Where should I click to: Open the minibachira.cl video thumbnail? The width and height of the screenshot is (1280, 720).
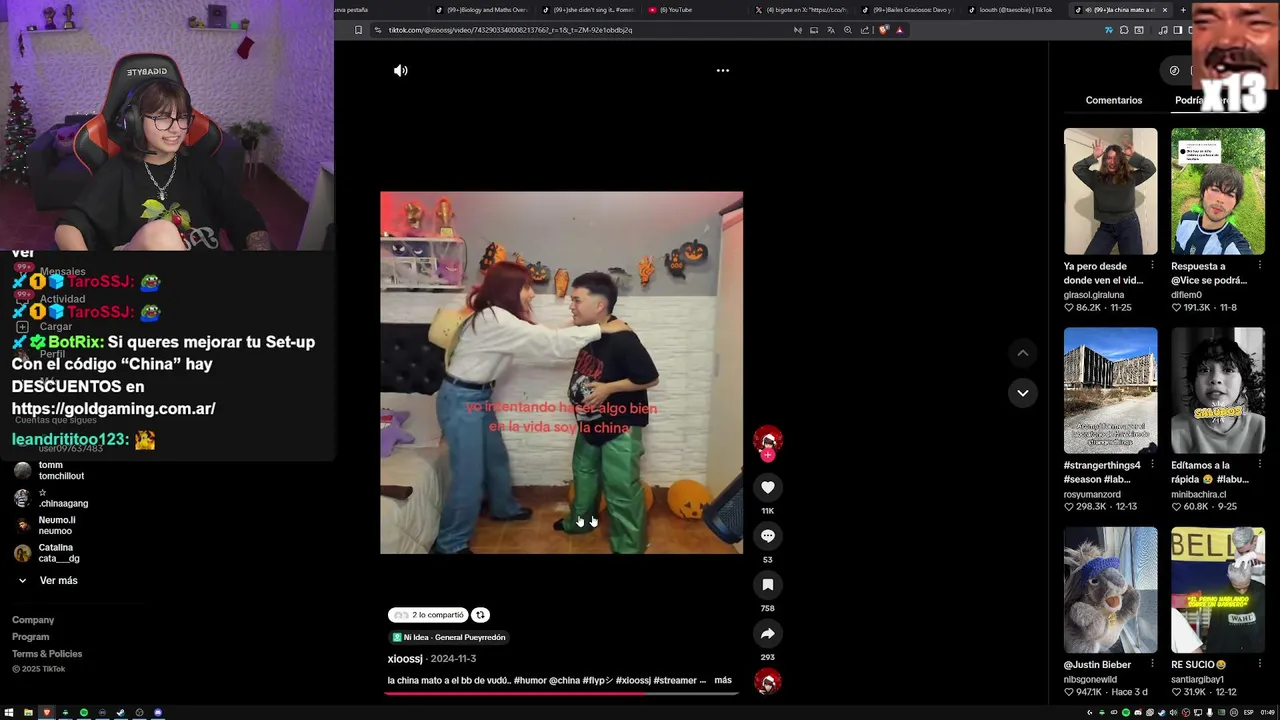[1218, 390]
